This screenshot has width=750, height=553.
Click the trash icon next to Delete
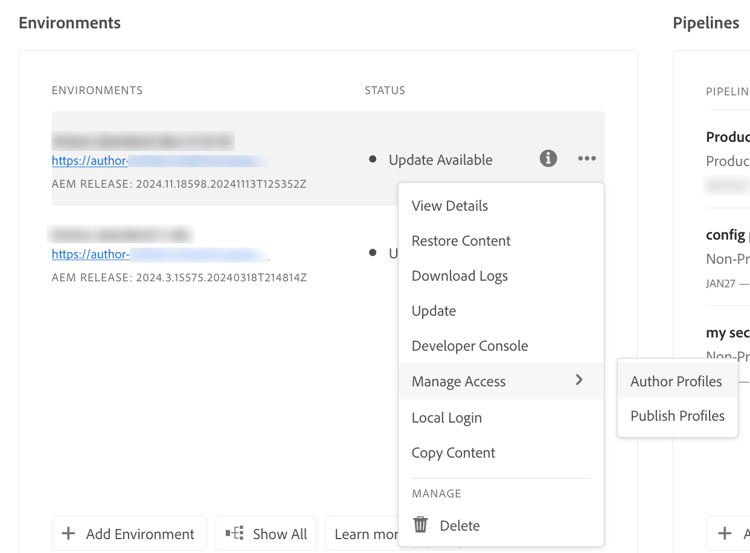(x=421, y=525)
